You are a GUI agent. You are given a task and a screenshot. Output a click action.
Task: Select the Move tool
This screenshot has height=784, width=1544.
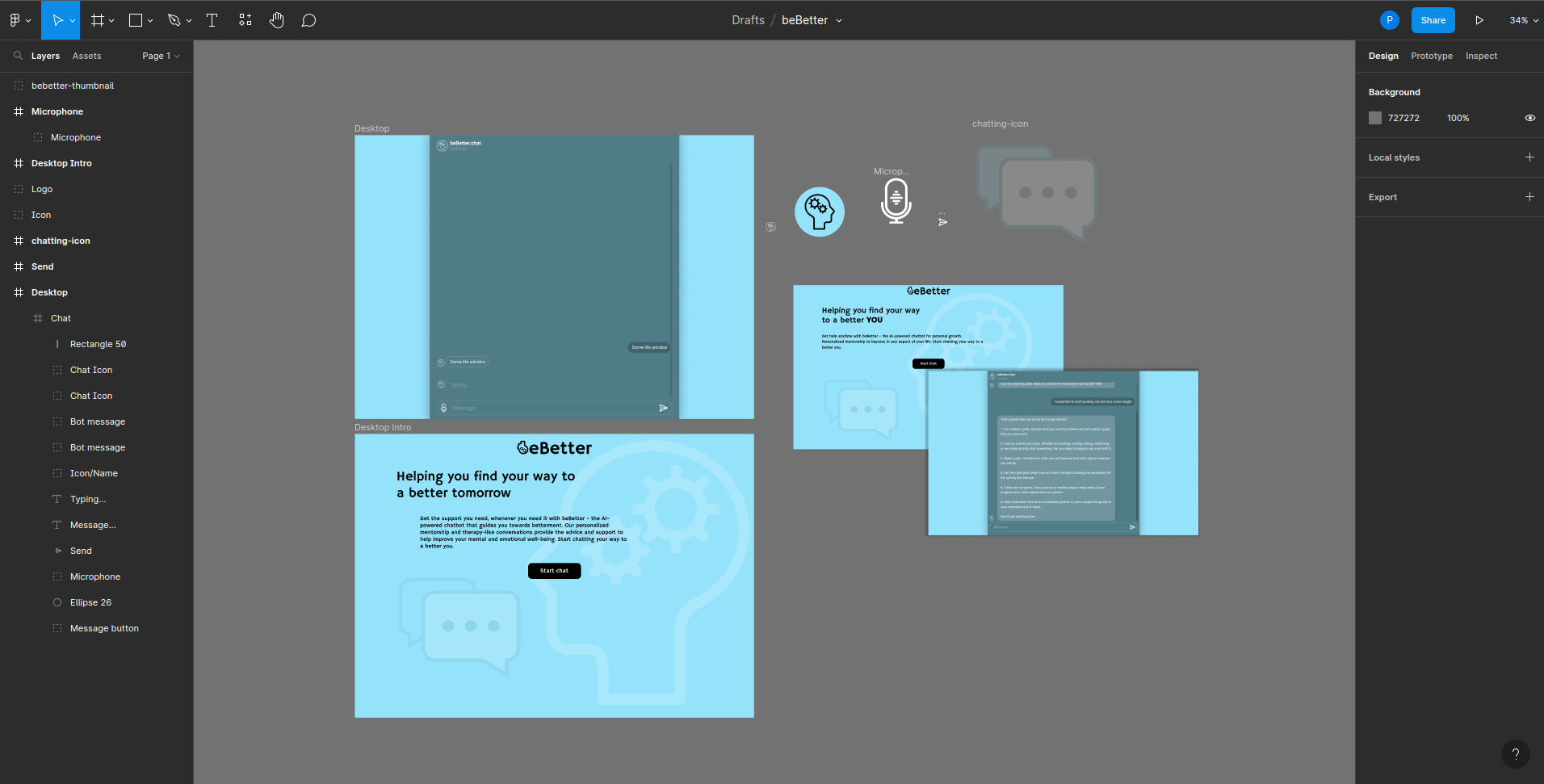[x=57, y=20]
